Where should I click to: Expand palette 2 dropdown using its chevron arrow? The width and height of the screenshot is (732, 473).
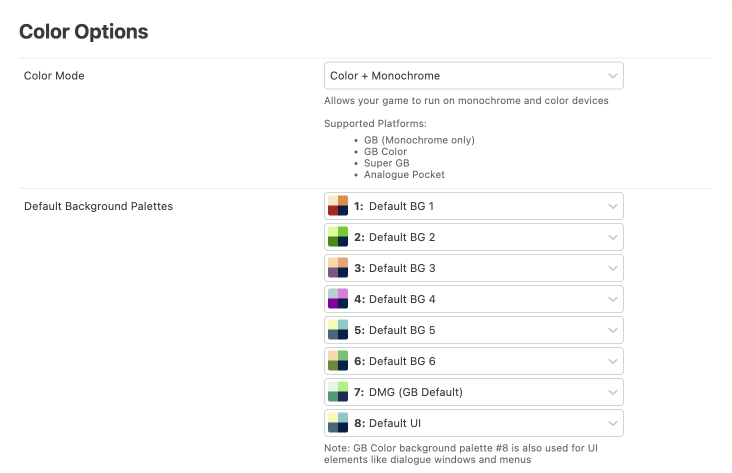click(612, 238)
